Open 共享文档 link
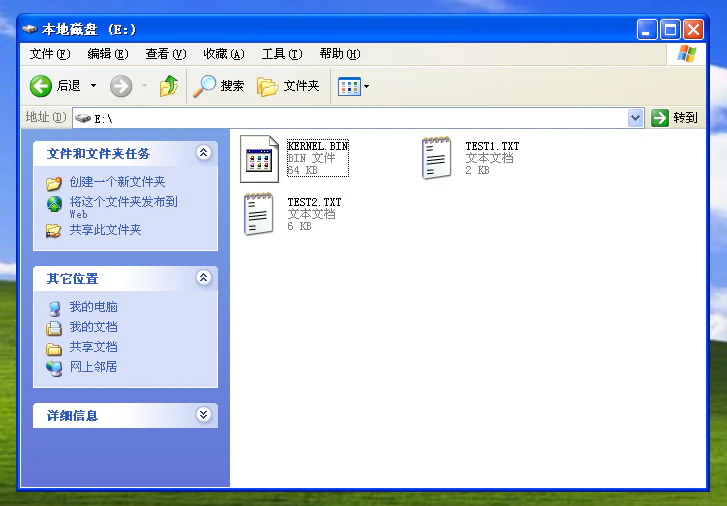Screen dimensions: 727x506 pos(93,347)
